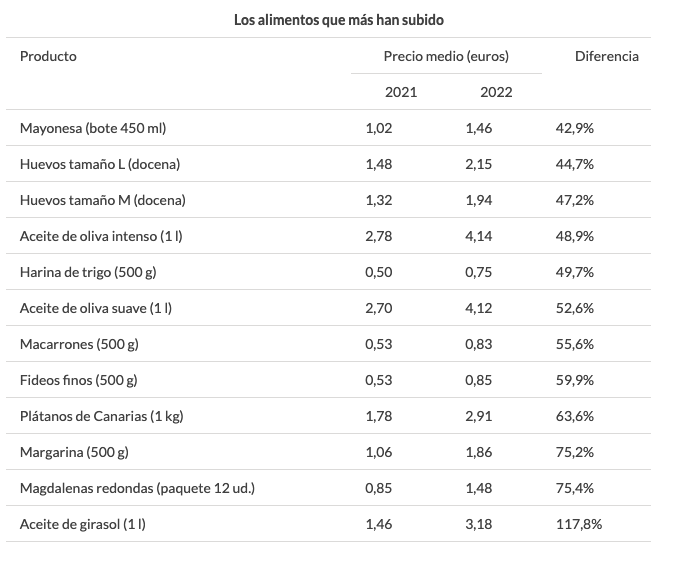Image resolution: width=683 pixels, height=565 pixels.
Task: Click 'Plátanos de Canarias (1 kg)' product
Action: [104, 416]
